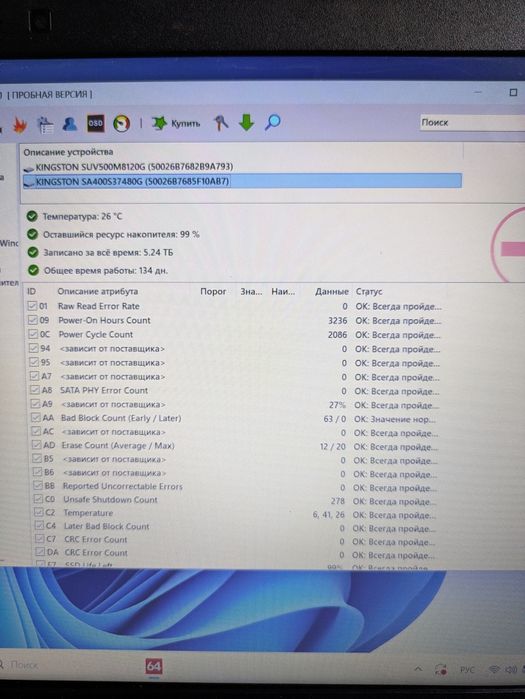
Task: Click Записано за всё время: 5.24 ТБ
Action: pos(108,252)
